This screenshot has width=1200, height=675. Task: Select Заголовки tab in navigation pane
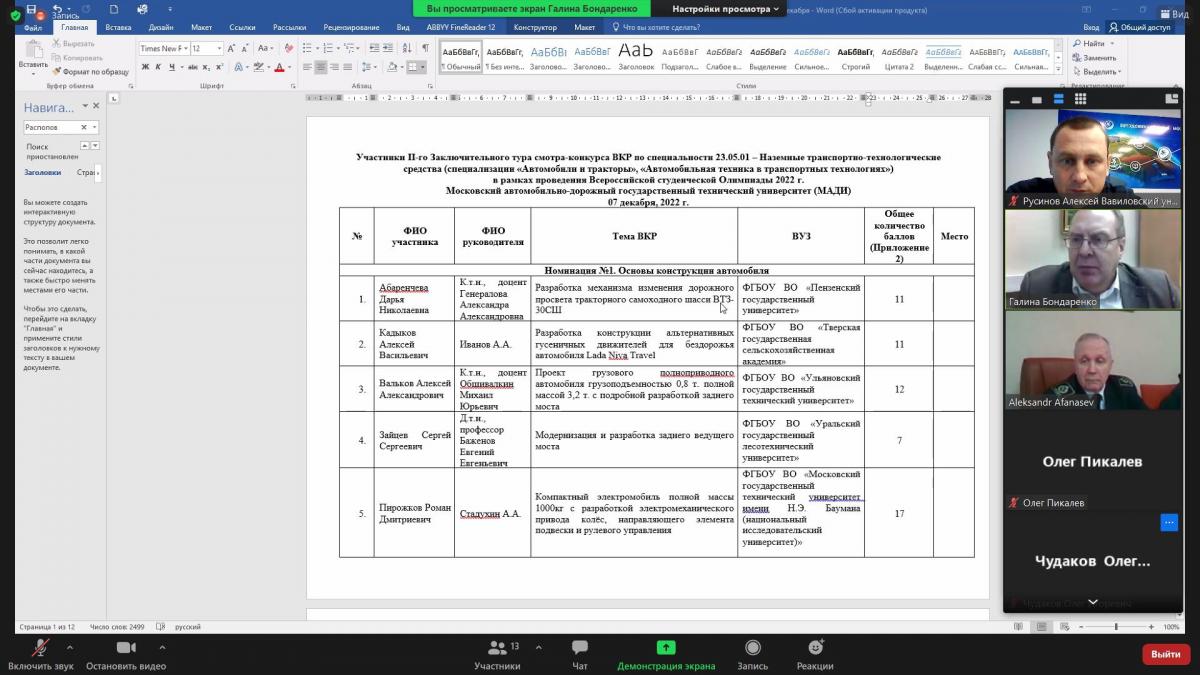tap(43, 172)
